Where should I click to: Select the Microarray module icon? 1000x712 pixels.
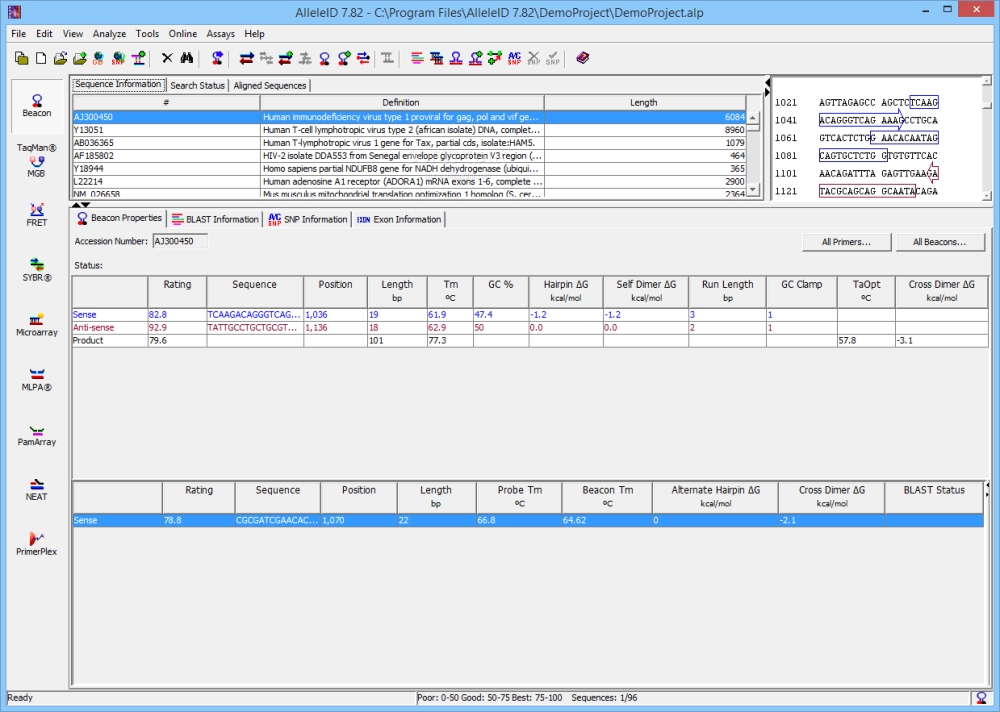tap(37, 325)
